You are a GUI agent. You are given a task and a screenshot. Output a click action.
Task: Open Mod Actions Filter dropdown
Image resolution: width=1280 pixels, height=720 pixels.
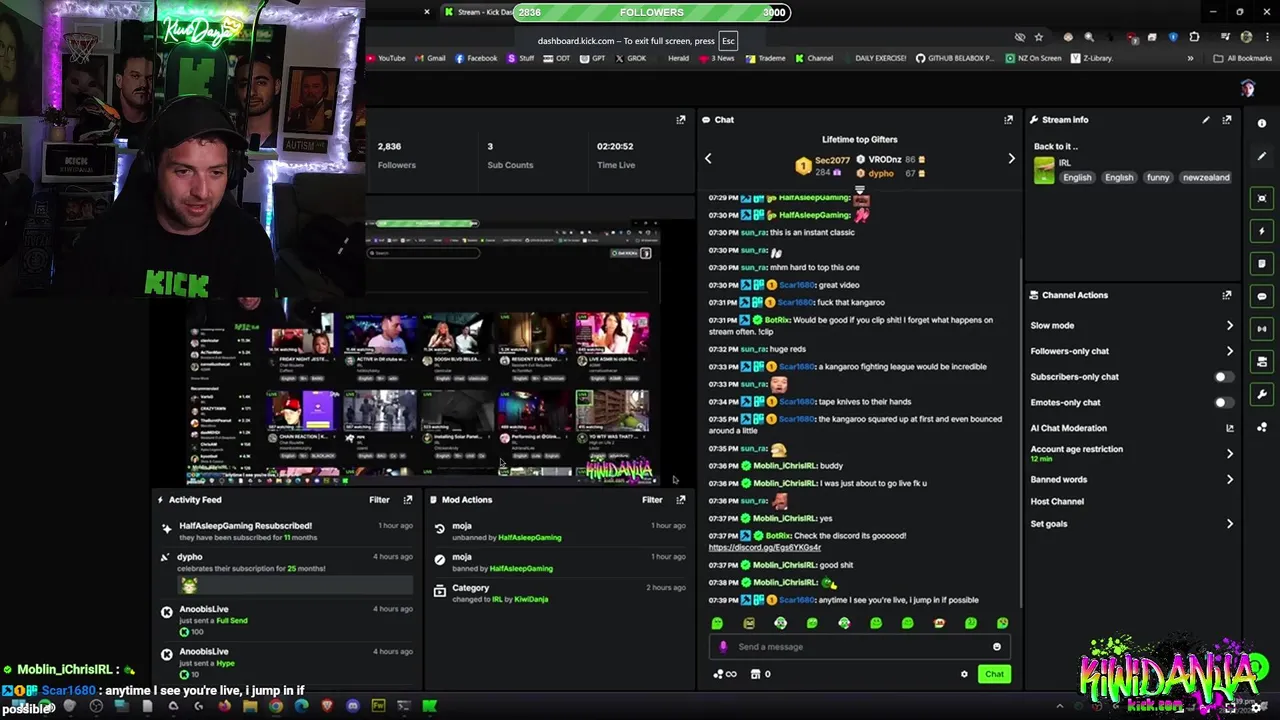[x=652, y=500]
